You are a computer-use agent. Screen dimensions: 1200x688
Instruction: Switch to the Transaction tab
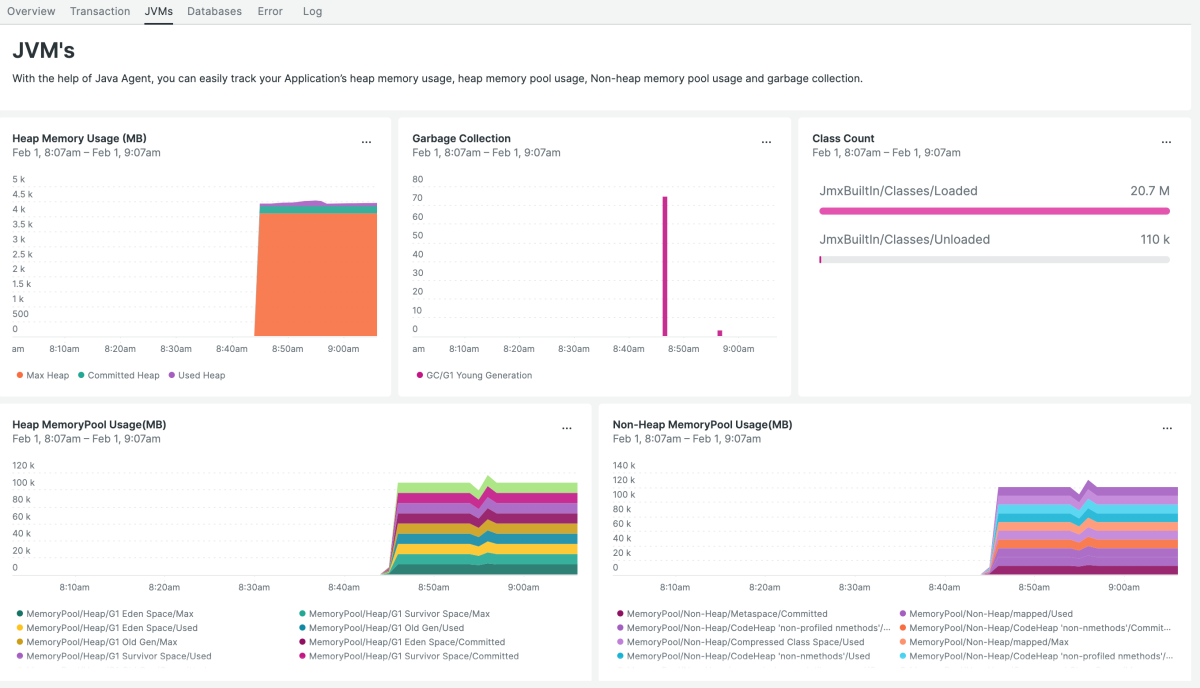pyautogui.click(x=100, y=11)
